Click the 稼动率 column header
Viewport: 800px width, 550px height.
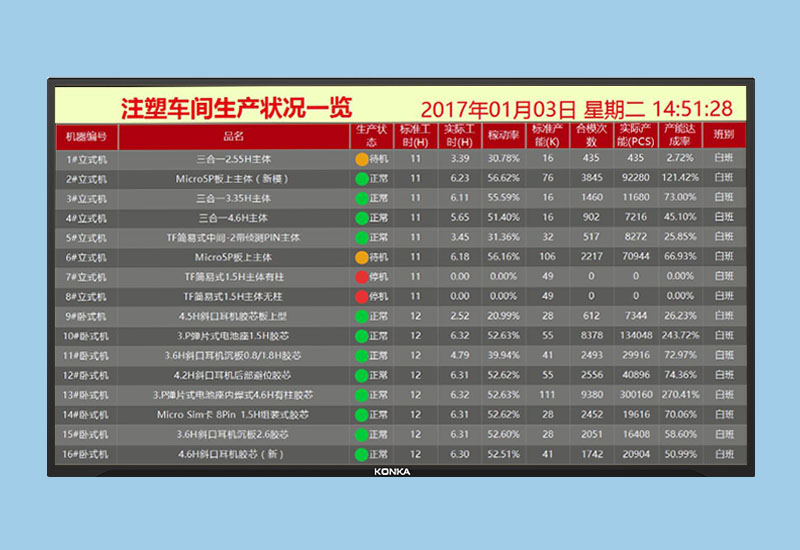(x=503, y=136)
